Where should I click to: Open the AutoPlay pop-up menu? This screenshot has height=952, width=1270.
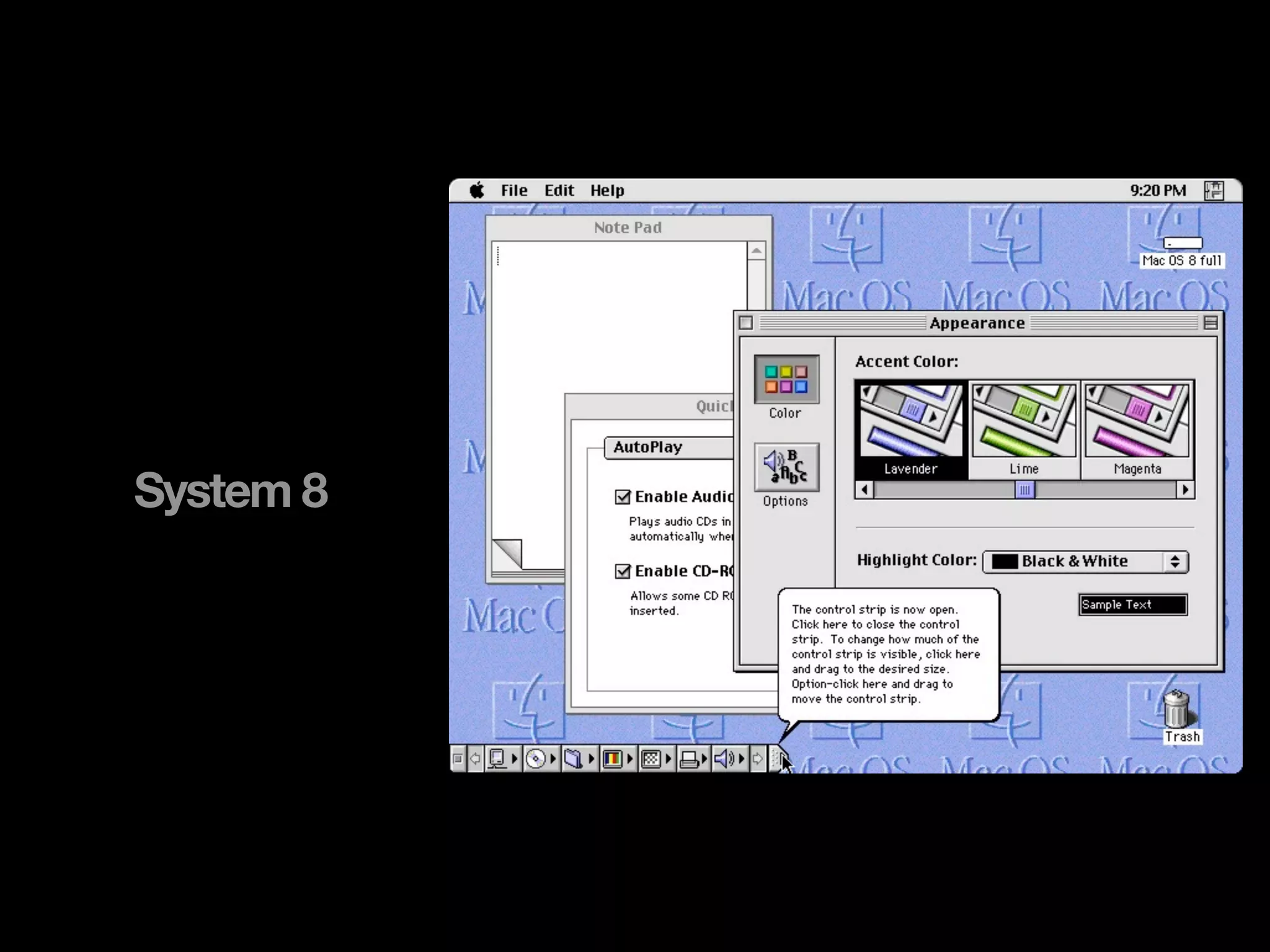tap(668, 447)
